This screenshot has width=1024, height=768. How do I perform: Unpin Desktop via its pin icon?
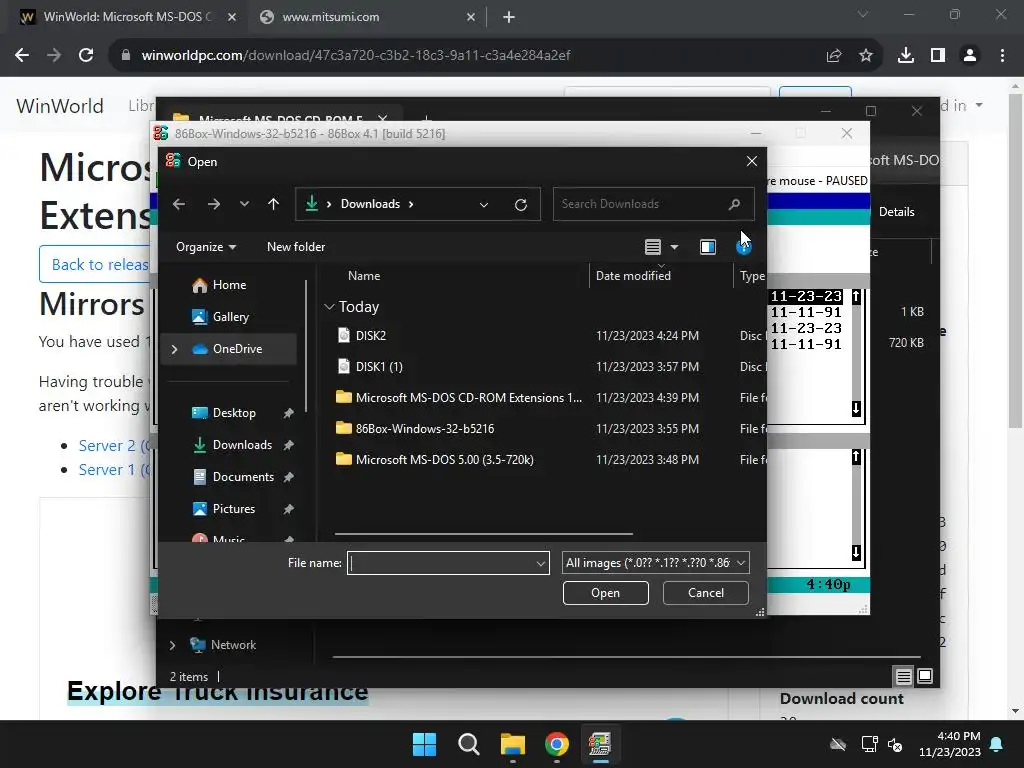click(288, 413)
